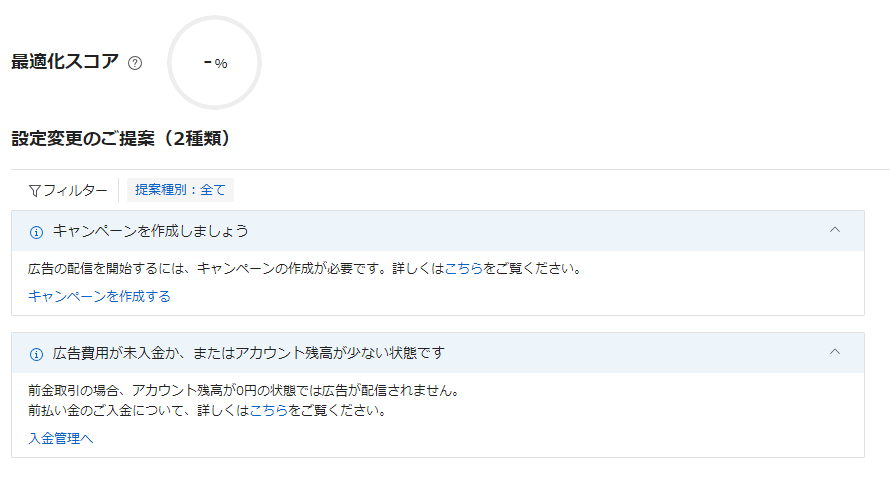The image size is (890, 478).
Task: Click the 前金取引の場合 description line
Action: click(244, 390)
